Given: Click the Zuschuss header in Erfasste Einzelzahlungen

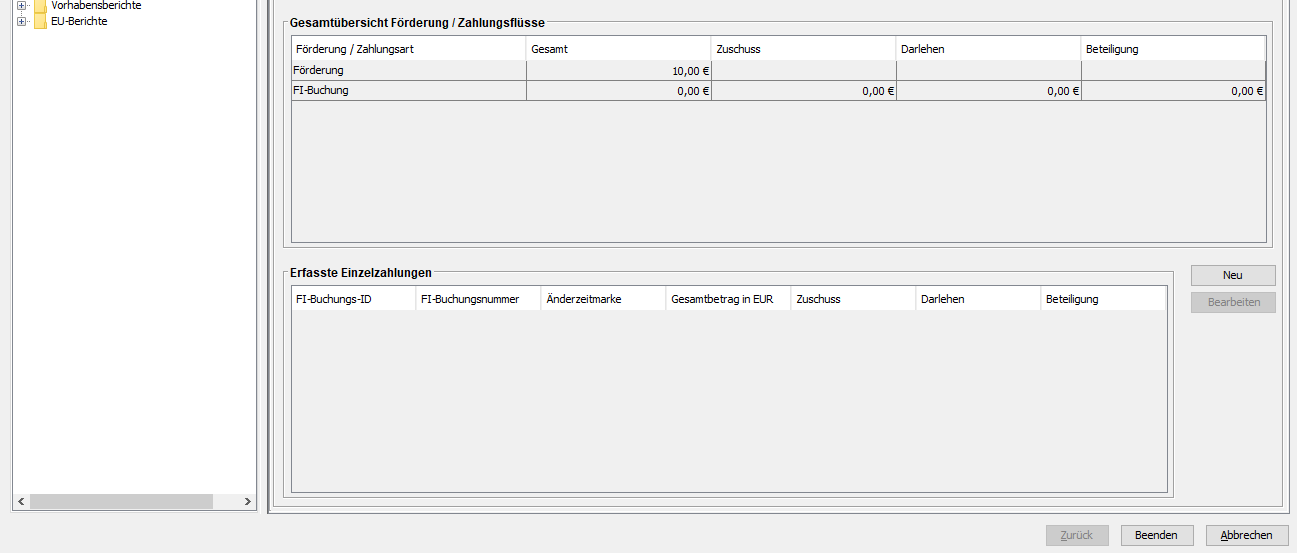Looking at the screenshot, I should [853, 299].
